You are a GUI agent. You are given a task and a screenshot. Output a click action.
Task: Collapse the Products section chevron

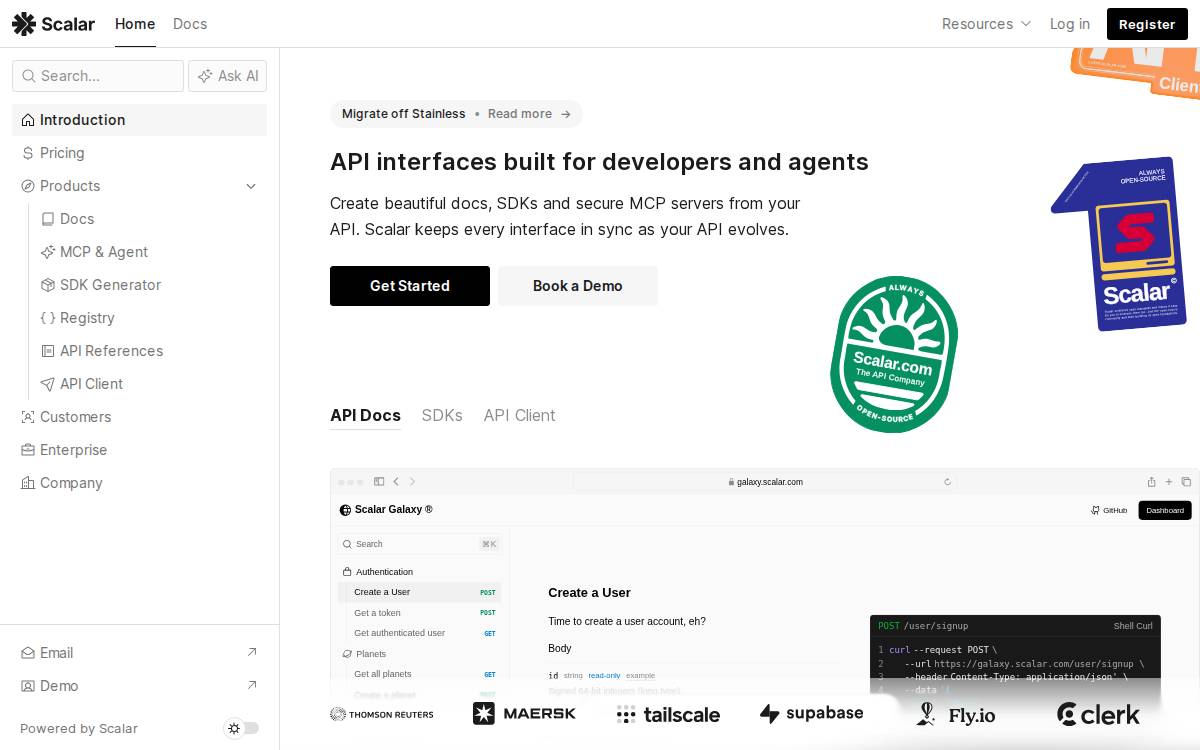(251, 186)
